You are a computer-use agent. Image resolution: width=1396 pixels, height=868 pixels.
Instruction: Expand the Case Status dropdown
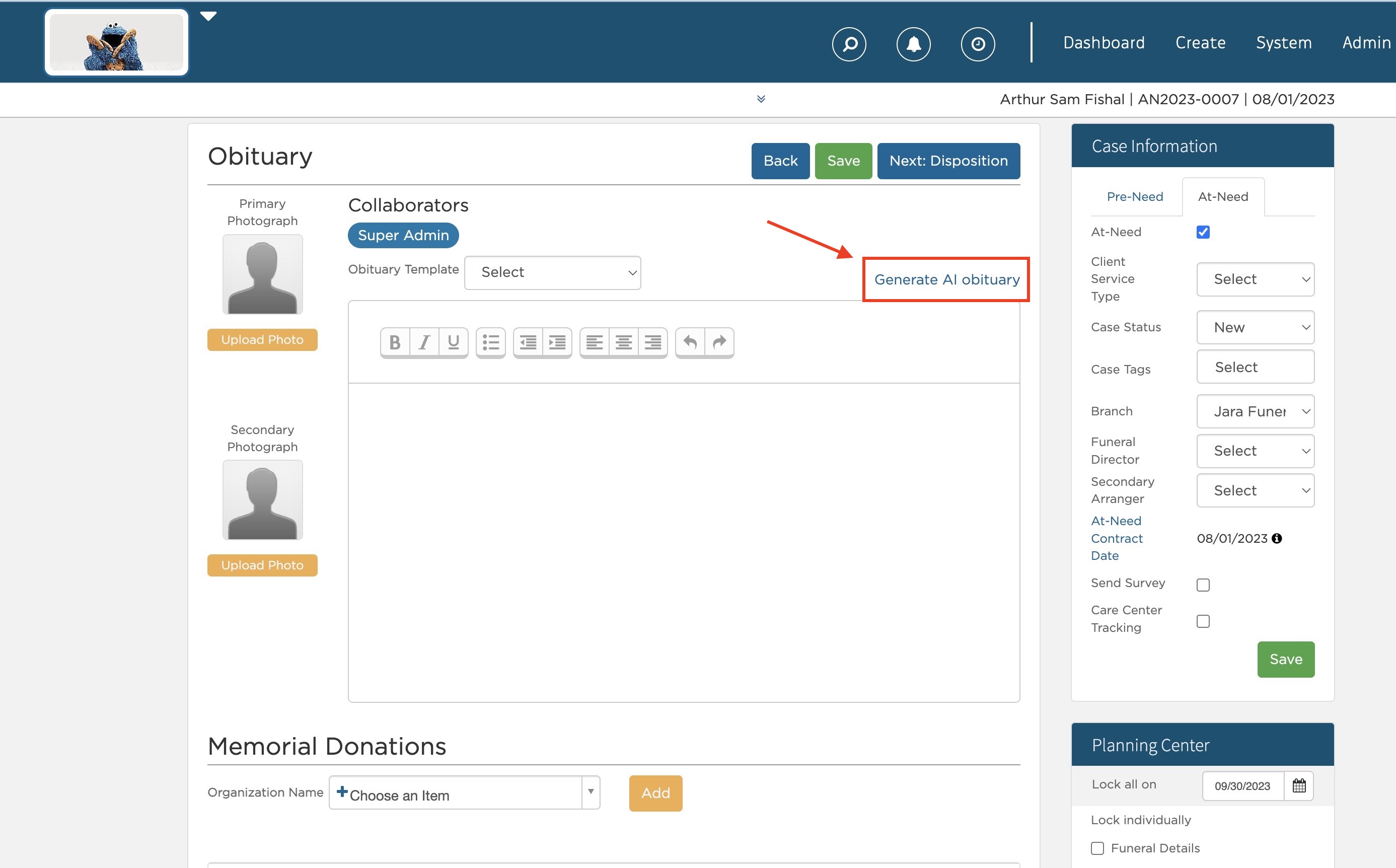pos(1255,327)
